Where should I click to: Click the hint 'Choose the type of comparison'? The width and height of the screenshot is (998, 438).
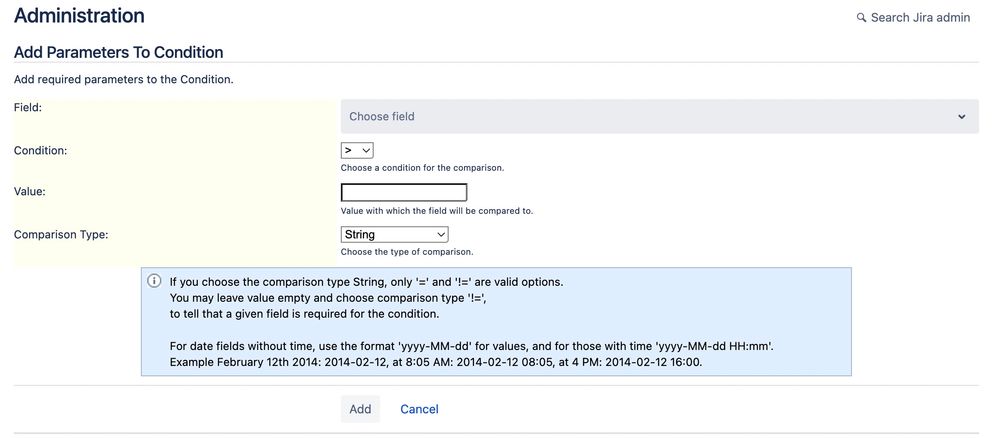tap(407, 252)
